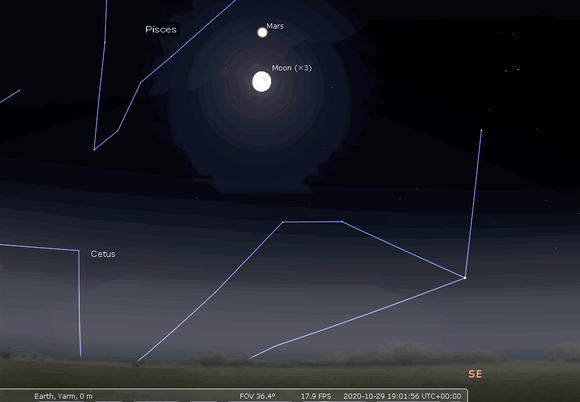Select the star at the right end of Cetus' horizontal segment
The height and width of the screenshot is (402, 580).
click(341, 222)
